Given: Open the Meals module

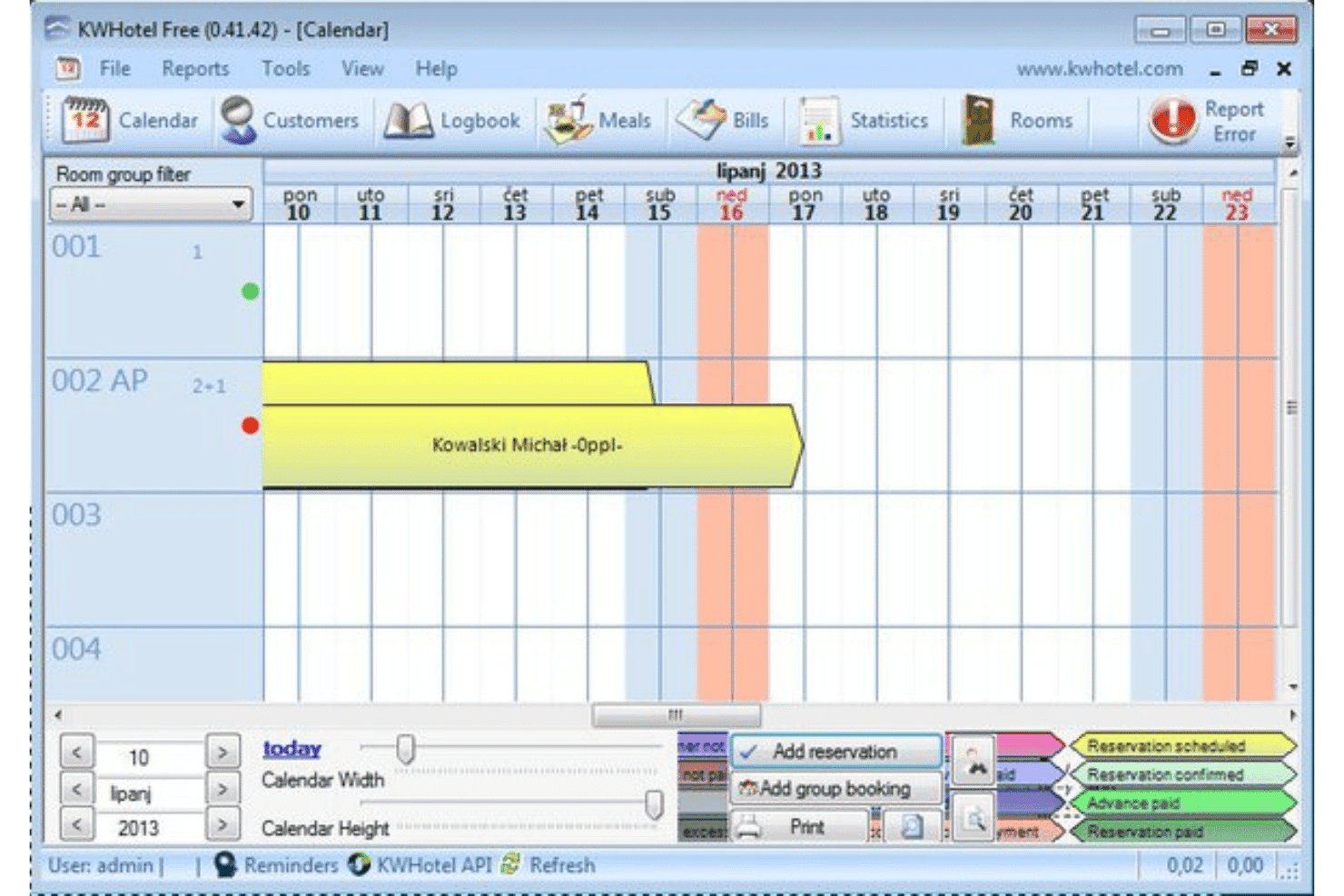Looking at the screenshot, I should (598, 120).
